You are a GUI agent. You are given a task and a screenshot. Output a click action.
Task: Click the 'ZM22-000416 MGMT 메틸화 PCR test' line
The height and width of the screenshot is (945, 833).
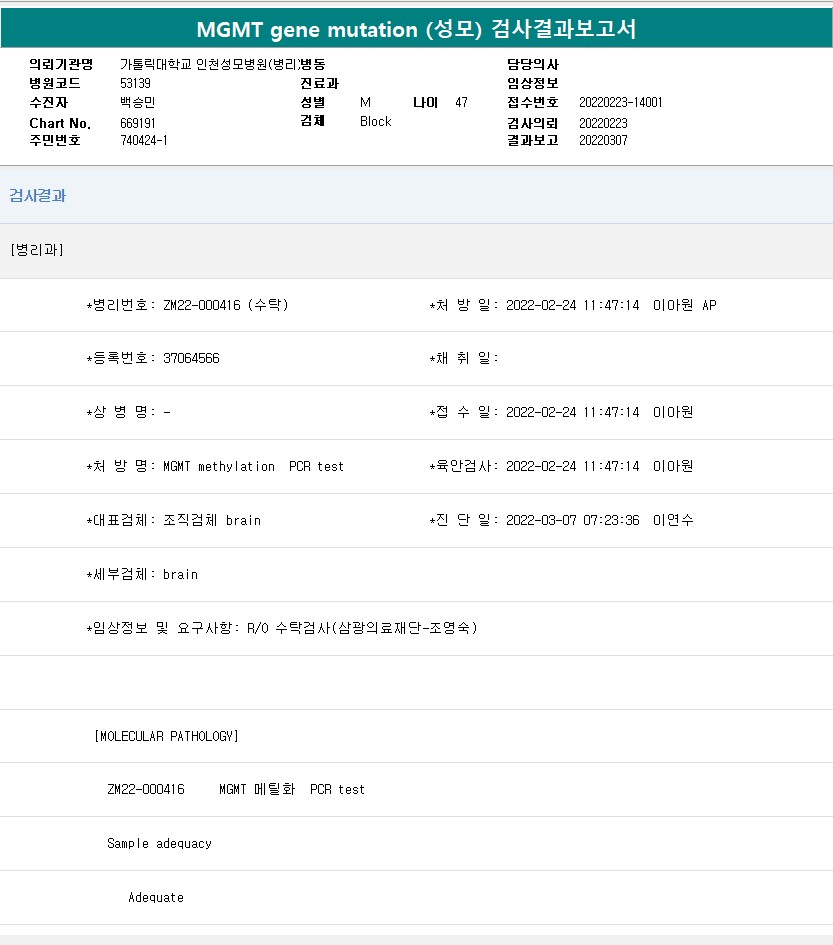click(236, 790)
